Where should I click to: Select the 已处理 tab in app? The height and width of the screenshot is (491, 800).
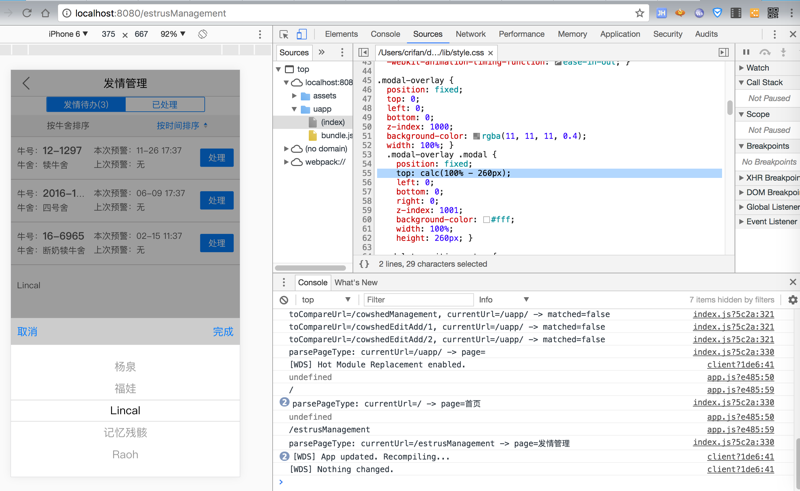point(164,104)
